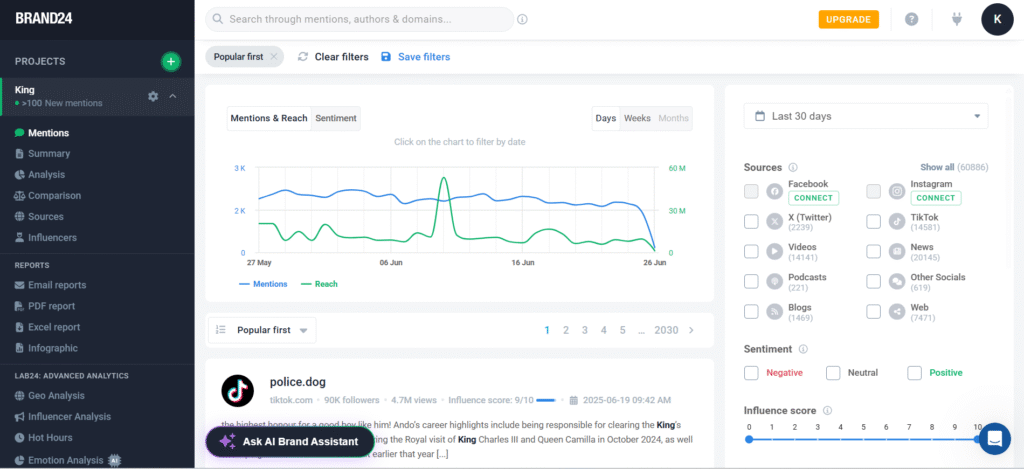Click the Web source icon

(x=897, y=312)
